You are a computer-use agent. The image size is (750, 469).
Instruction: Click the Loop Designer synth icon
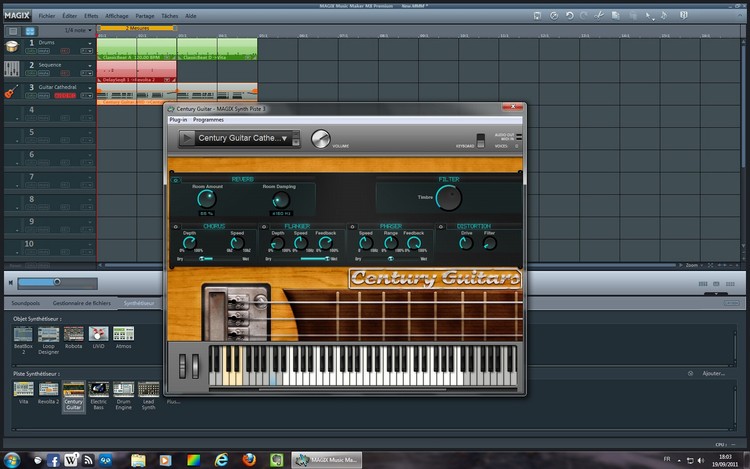pyautogui.click(x=48, y=334)
